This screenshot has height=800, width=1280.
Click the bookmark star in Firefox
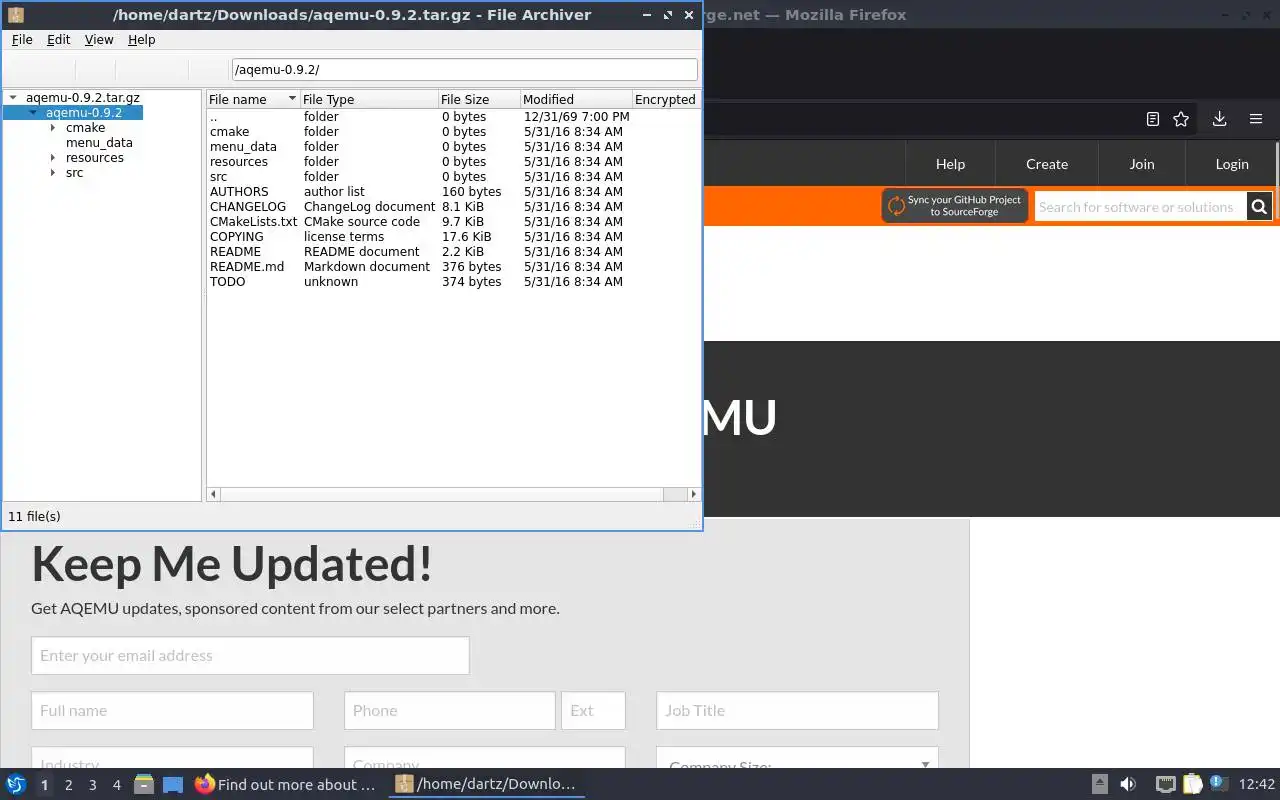(x=1181, y=119)
